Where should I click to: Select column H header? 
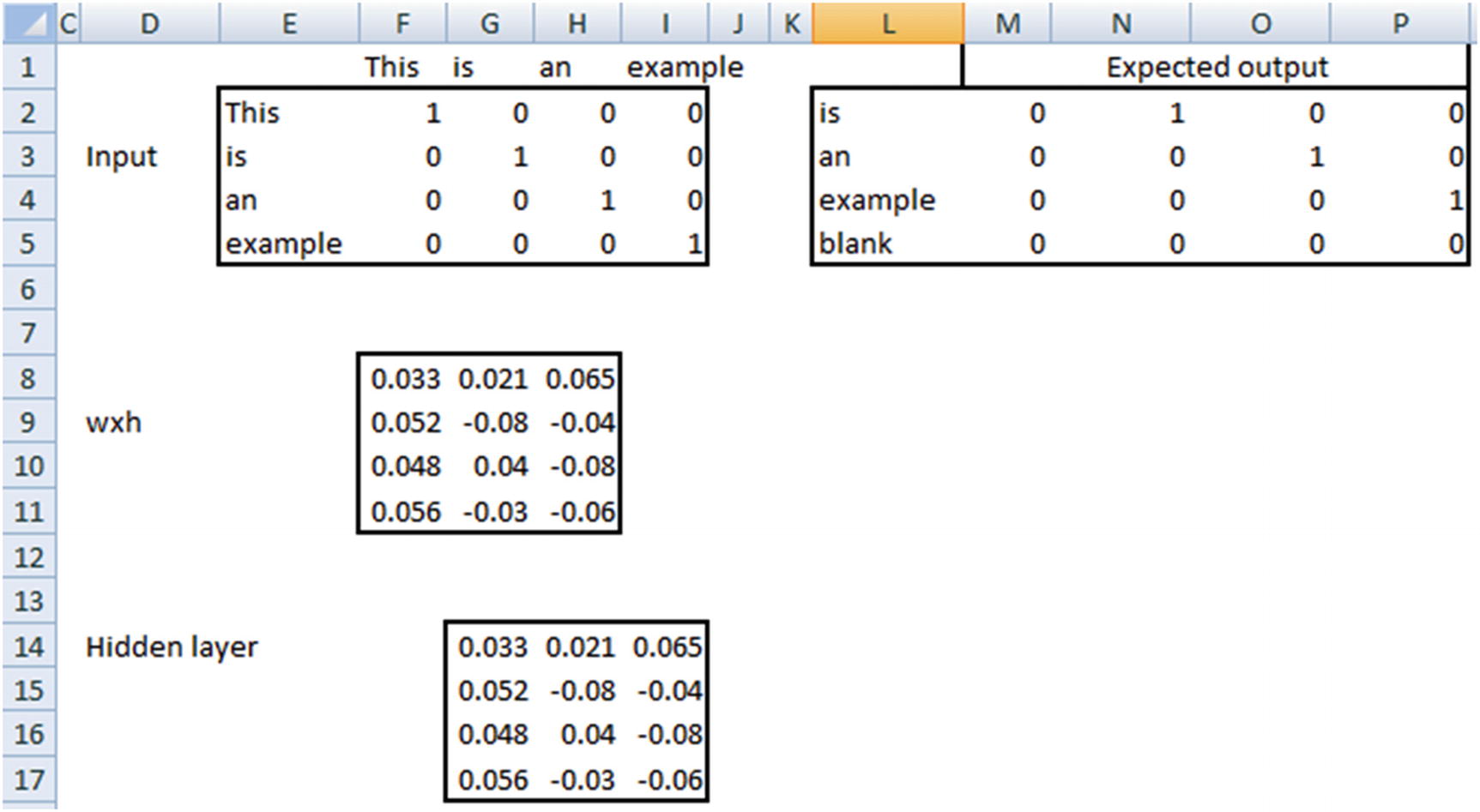[577, 23]
